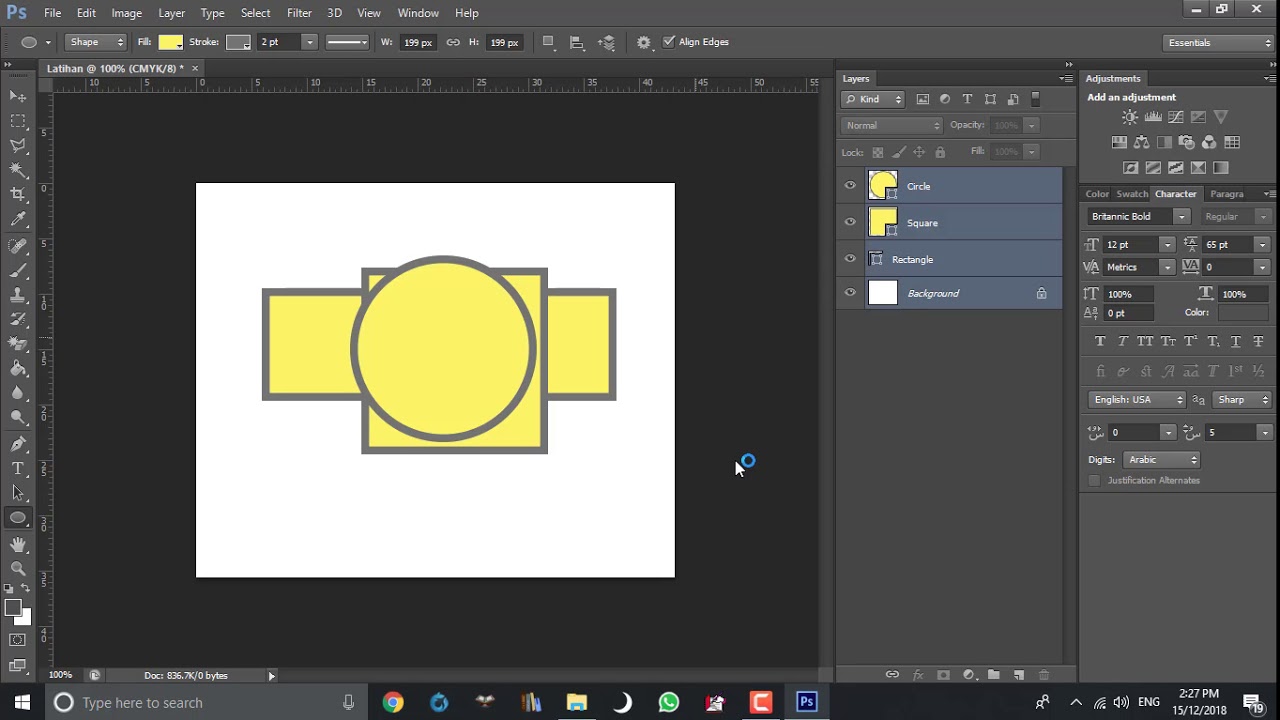Viewport: 1280px width, 720px height.
Task: Delete layer with trash icon
Action: (x=1044, y=675)
